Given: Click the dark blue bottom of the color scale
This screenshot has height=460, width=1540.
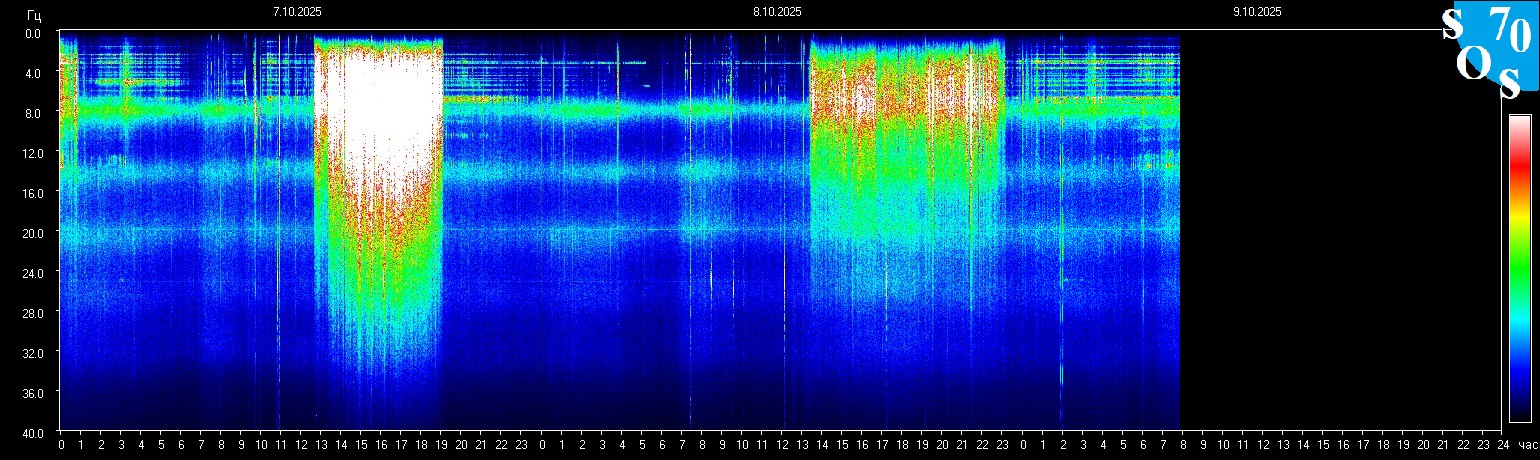Looking at the screenshot, I should pyautogui.click(x=1519, y=410).
